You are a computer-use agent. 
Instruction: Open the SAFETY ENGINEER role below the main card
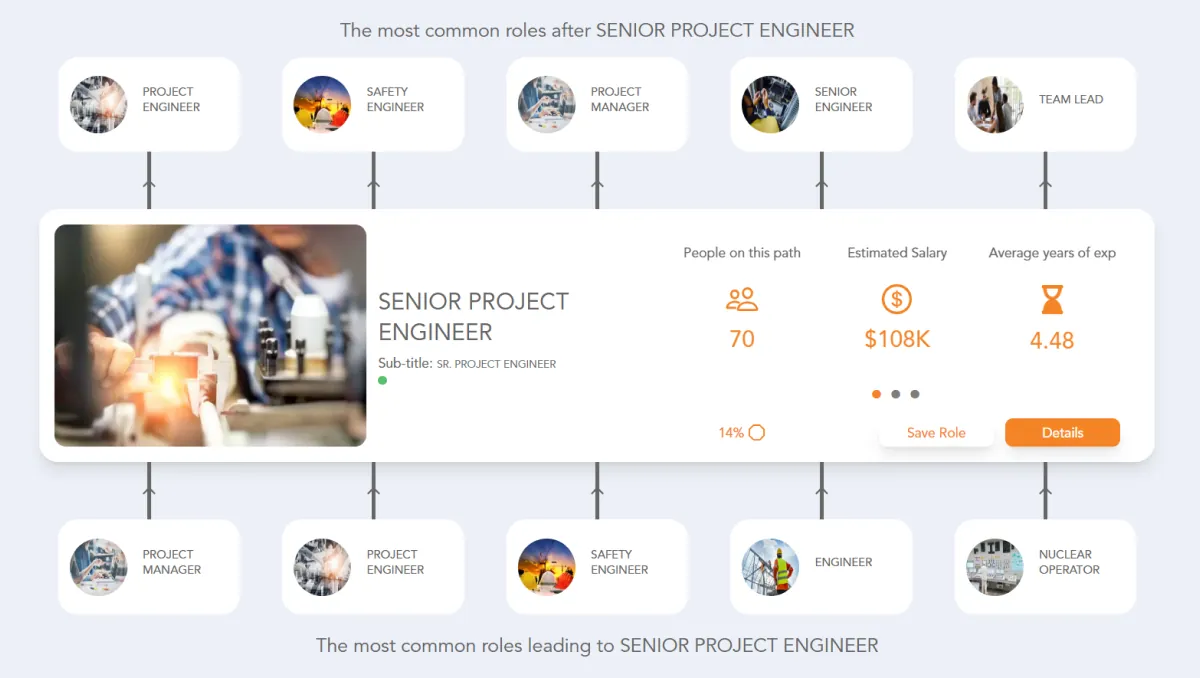pyautogui.click(x=597, y=566)
